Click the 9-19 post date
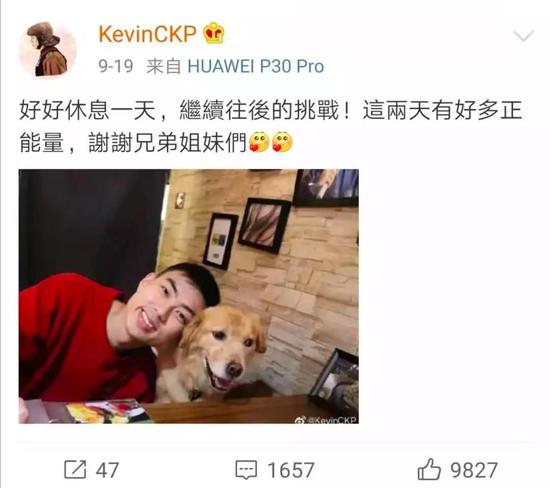 [x=116, y=66]
